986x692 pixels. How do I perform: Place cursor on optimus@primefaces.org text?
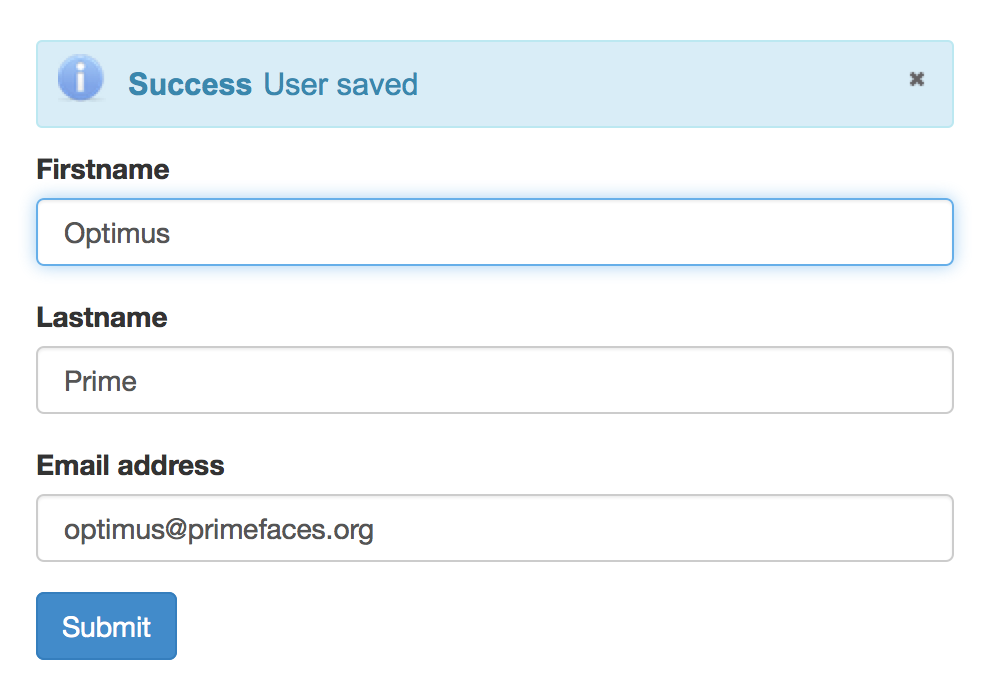coord(219,530)
